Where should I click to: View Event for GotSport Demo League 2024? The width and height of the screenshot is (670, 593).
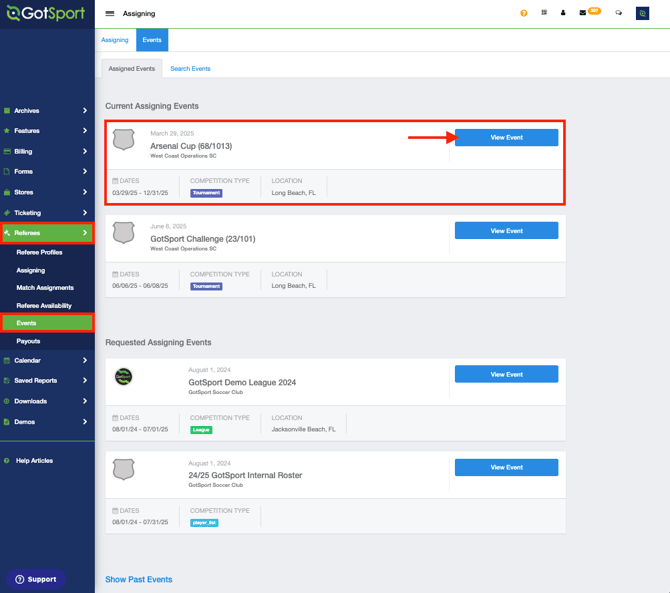[x=506, y=374]
